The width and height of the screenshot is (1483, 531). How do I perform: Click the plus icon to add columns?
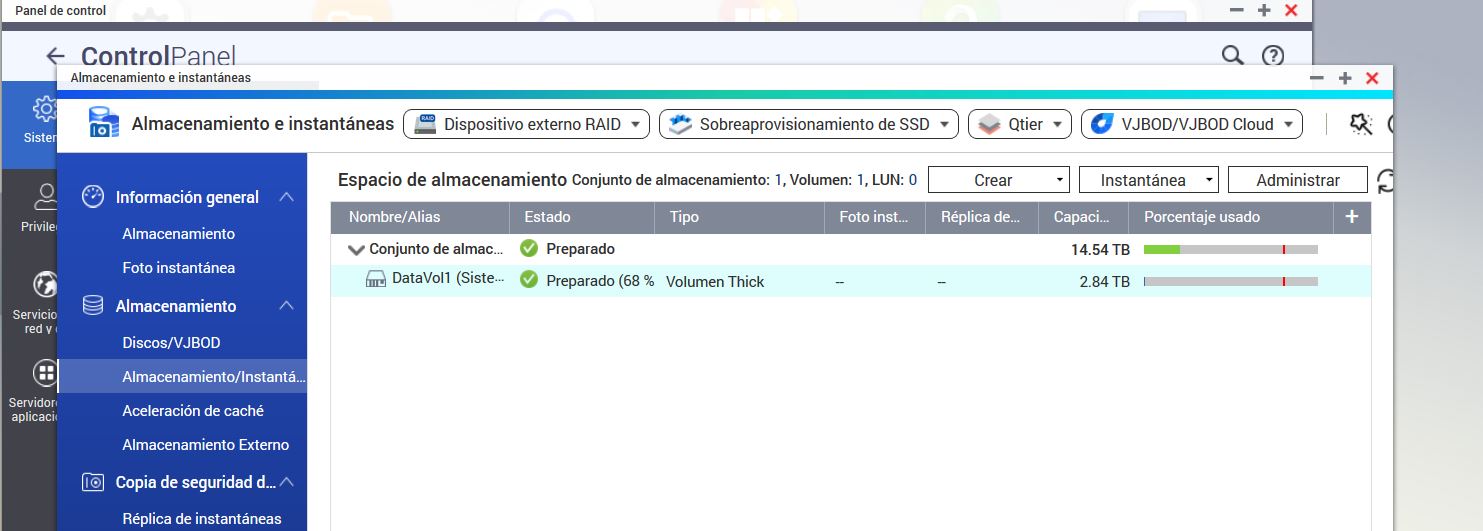click(x=1352, y=217)
